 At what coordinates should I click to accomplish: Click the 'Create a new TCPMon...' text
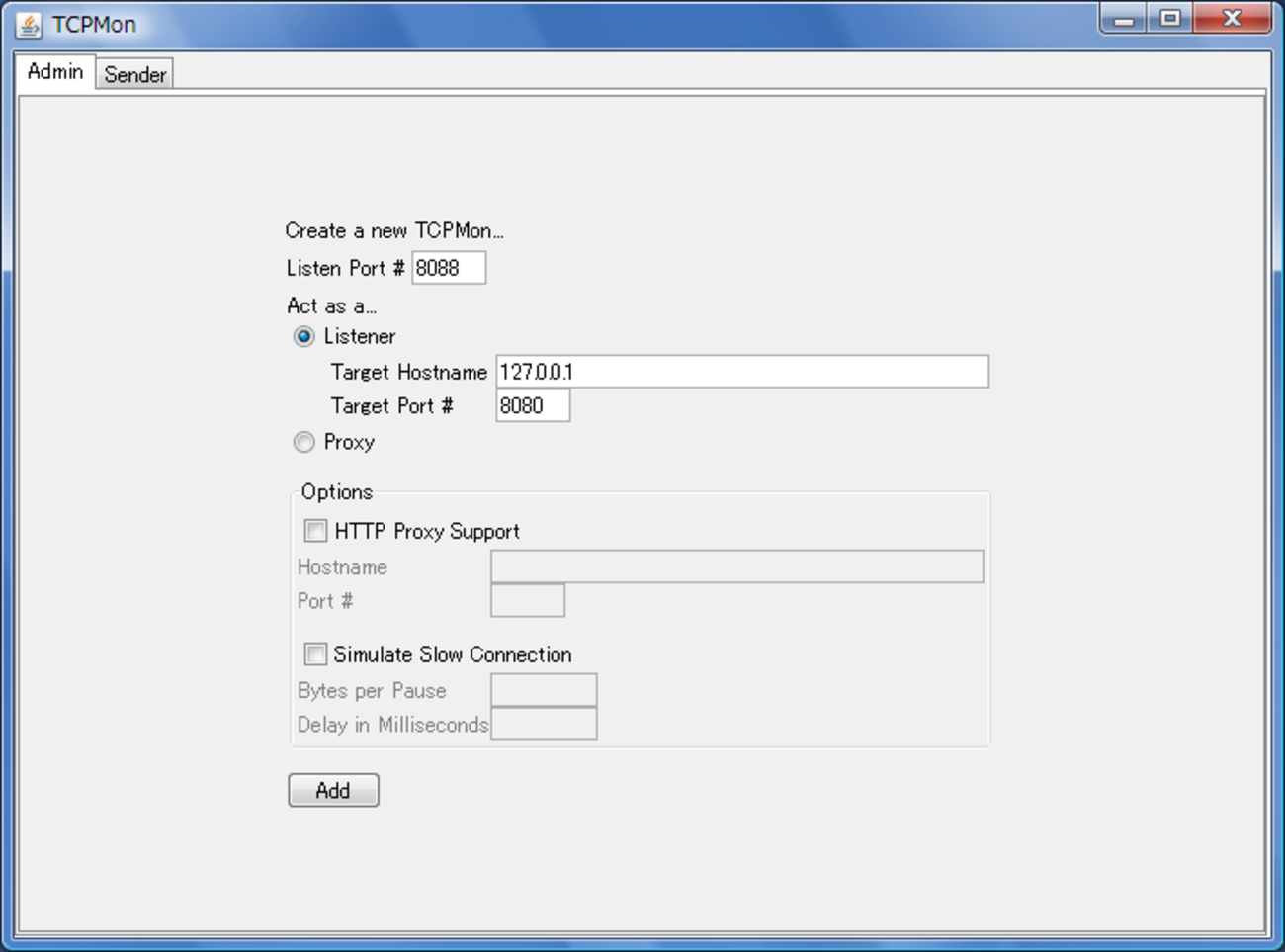click(x=394, y=231)
